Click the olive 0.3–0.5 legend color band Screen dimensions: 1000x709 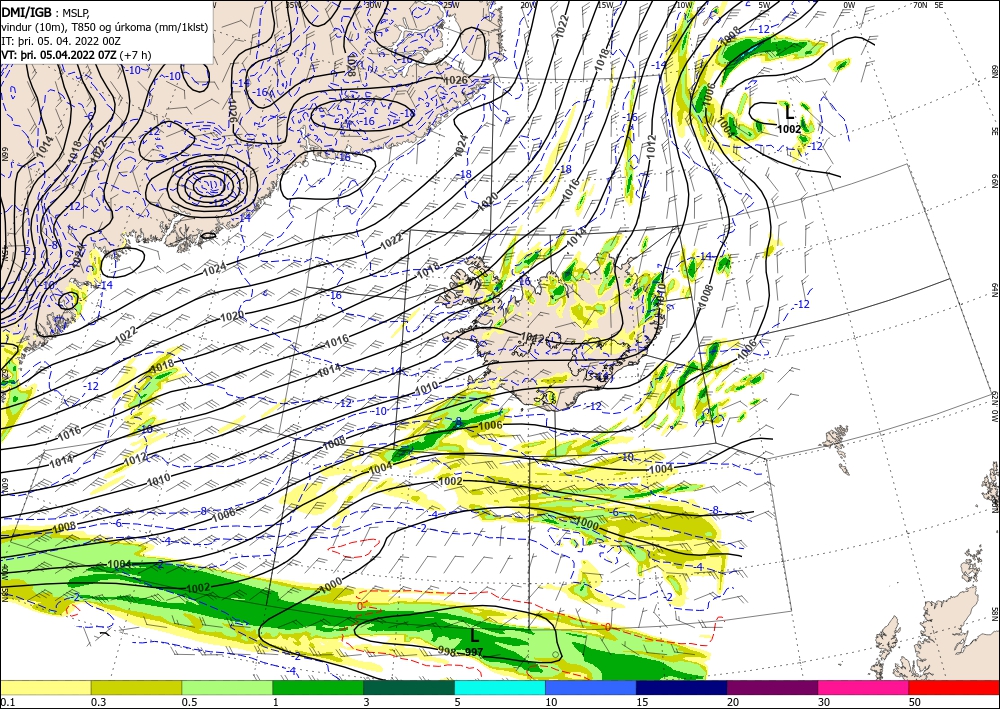coord(136,687)
